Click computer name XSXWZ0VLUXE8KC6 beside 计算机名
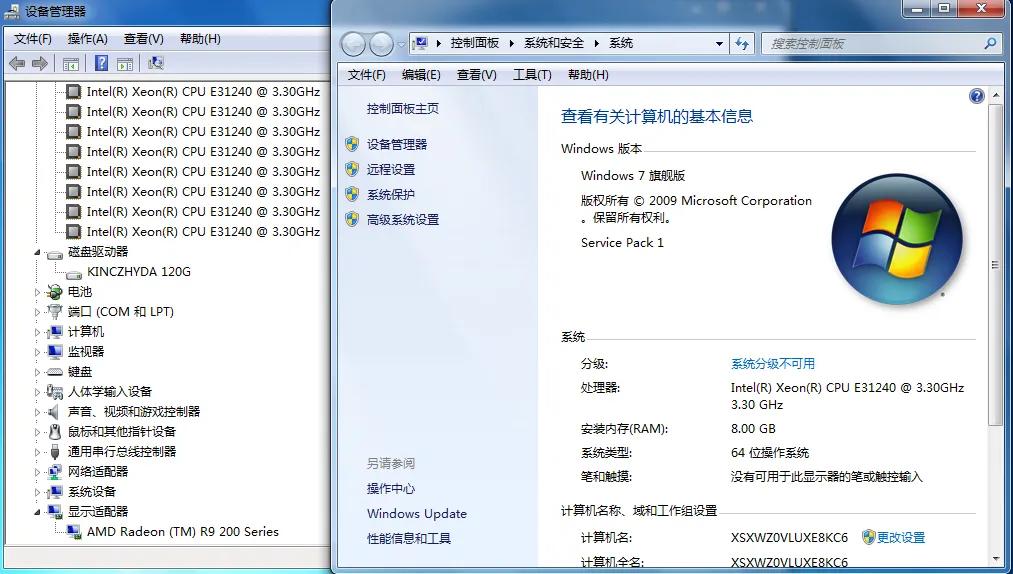 click(x=789, y=538)
